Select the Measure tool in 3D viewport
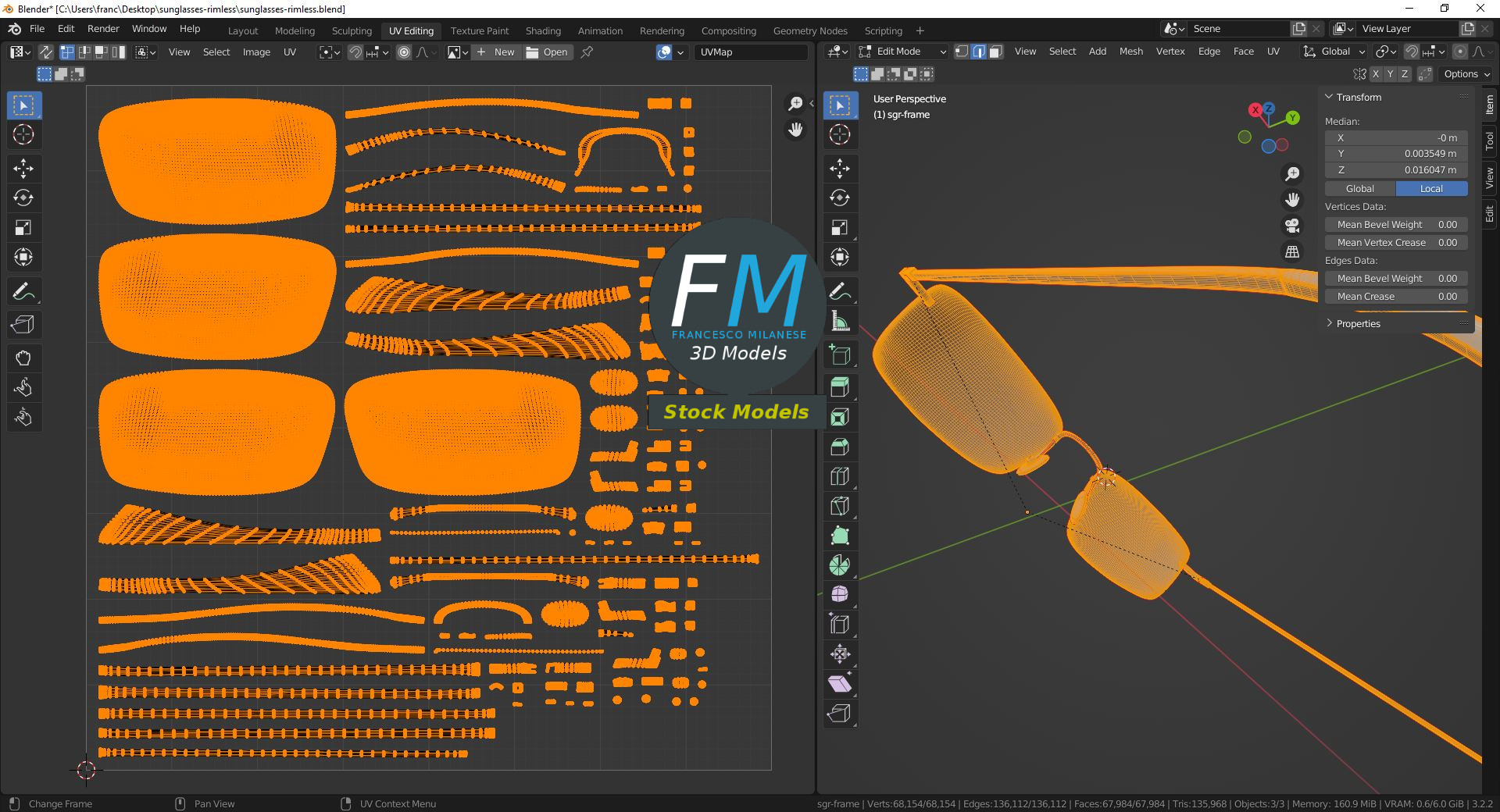 (840, 321)
